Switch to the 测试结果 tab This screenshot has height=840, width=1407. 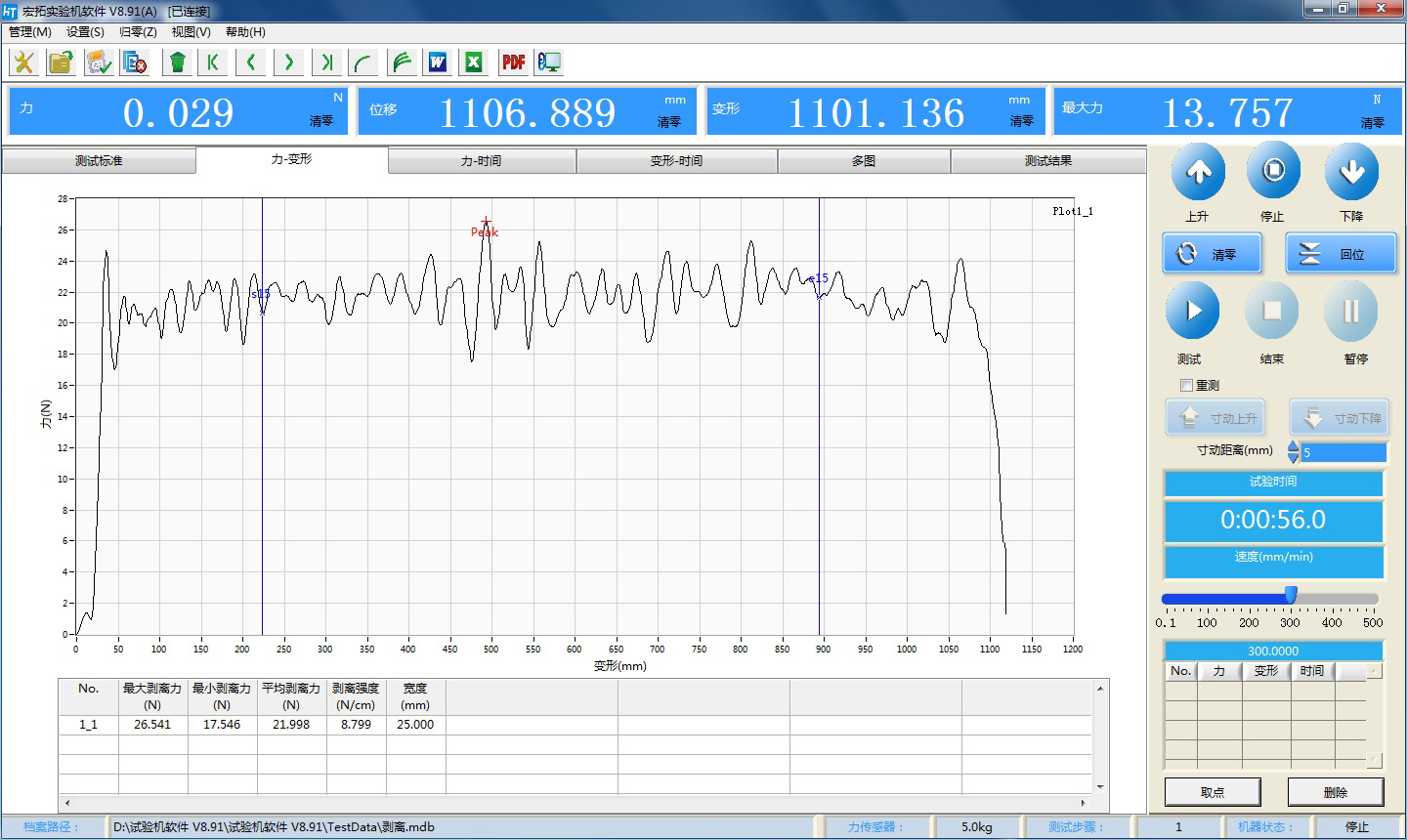pyautogui.click(x=1047, y=161)
